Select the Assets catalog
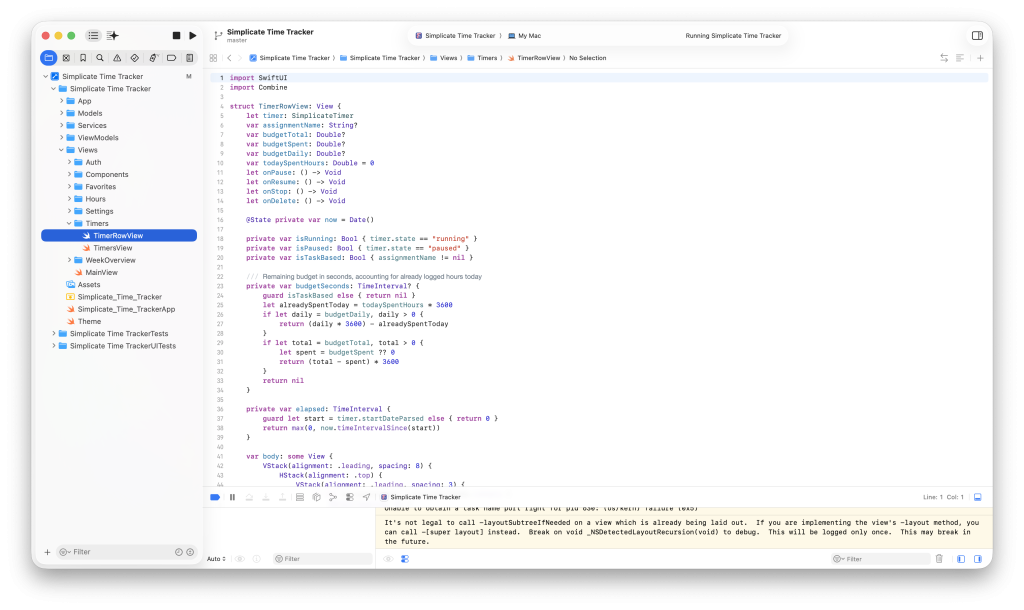The width and height of the screenshot is (1024, 610). coord(89,284)
